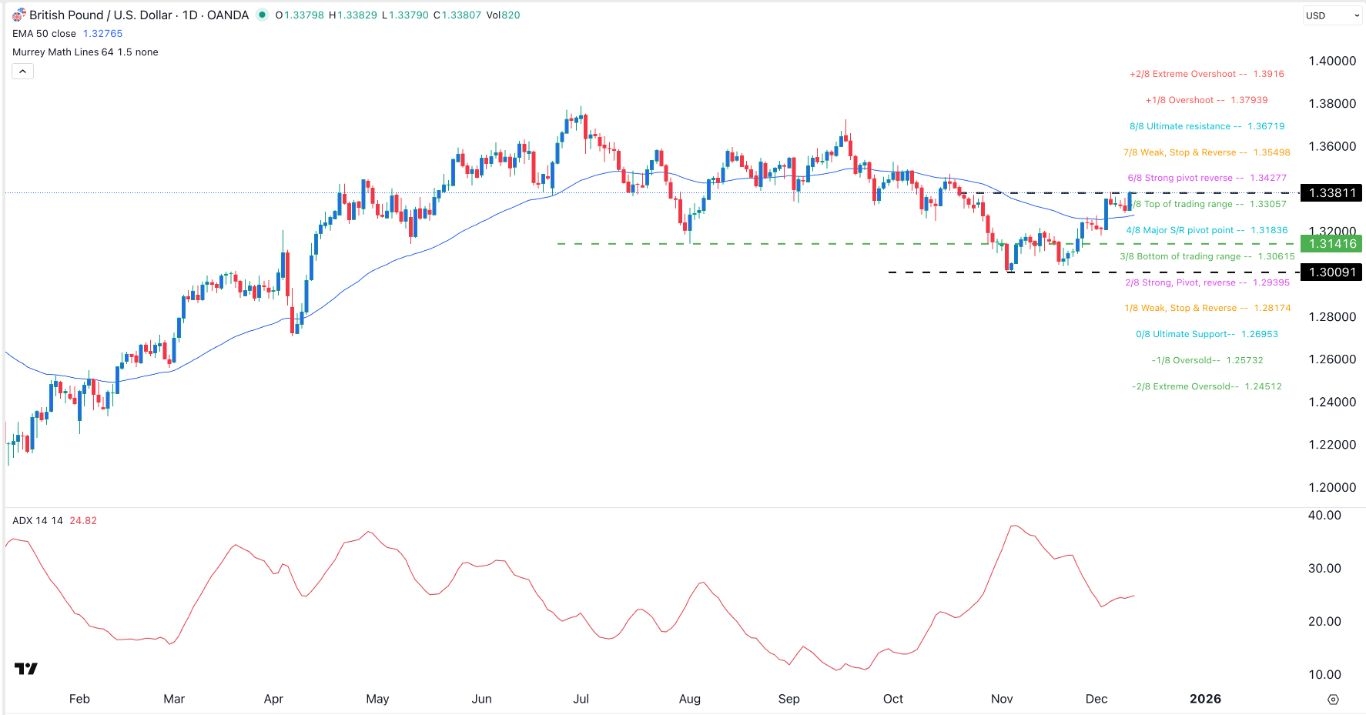The image size is (1366, 715).
Task: Collapse the indicator legend with the chevron
Action: tap(21, 71)
